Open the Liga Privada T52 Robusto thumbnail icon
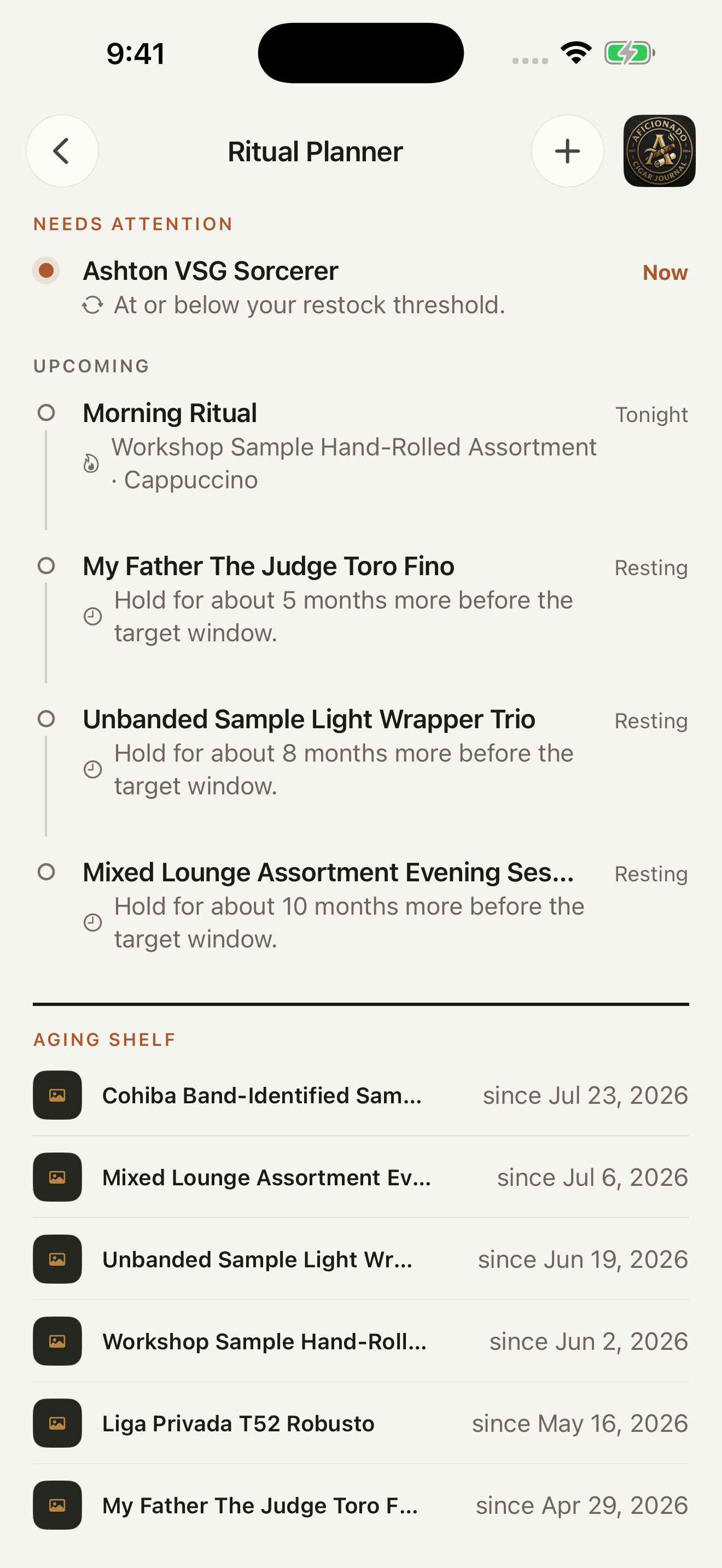The height and width of the screenshot is (1568, 722). 57,1423
